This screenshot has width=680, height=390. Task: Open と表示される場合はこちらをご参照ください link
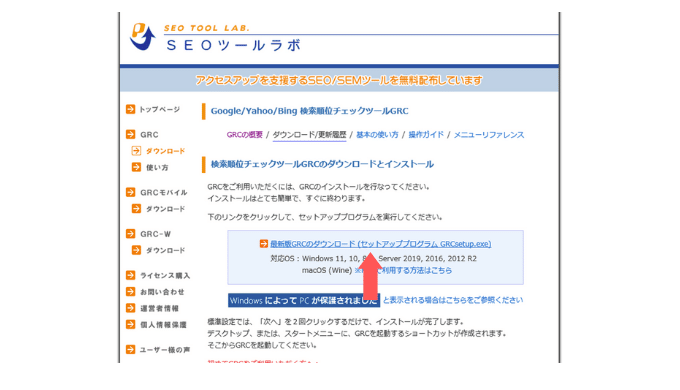pos(453,300)
